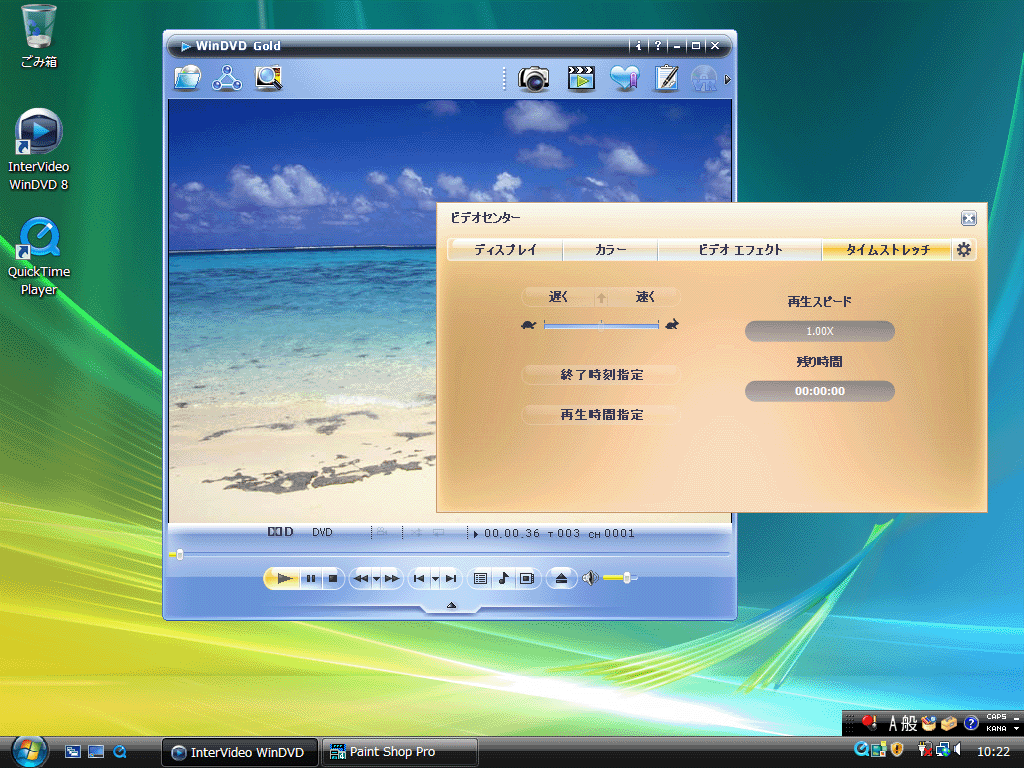This screenshot has height=768, width=1024.
Task: Close the ビデオセンター panel
Action: (x=968, y=218)
